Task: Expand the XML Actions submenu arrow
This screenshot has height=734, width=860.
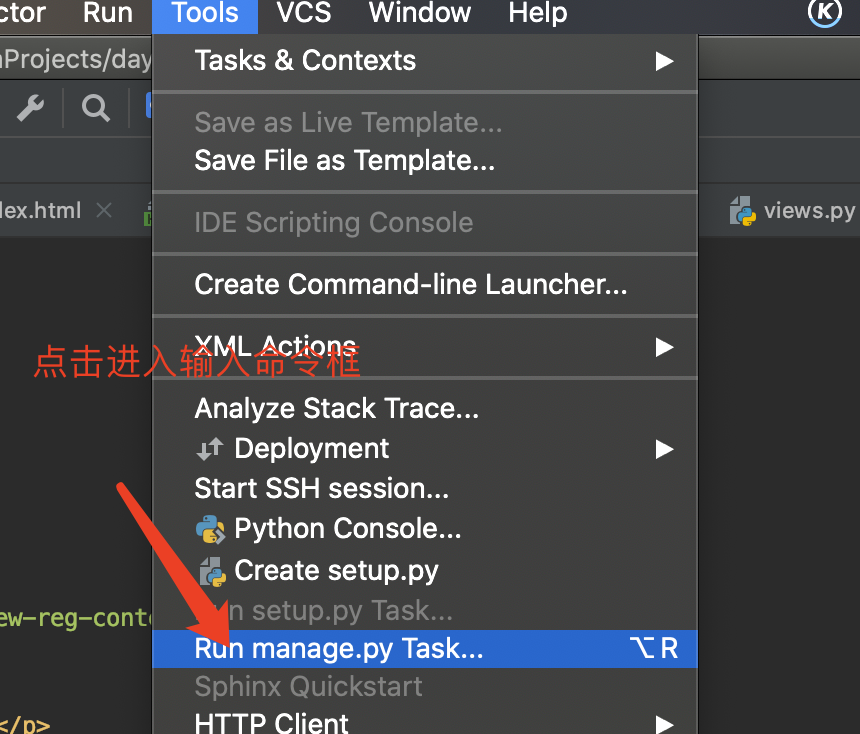Action: (x=664, y=347)
